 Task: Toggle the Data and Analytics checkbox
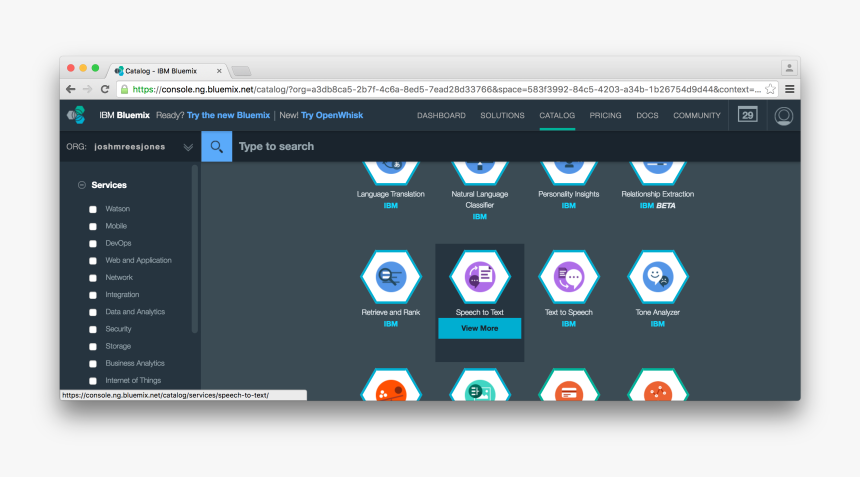point(93,312)
